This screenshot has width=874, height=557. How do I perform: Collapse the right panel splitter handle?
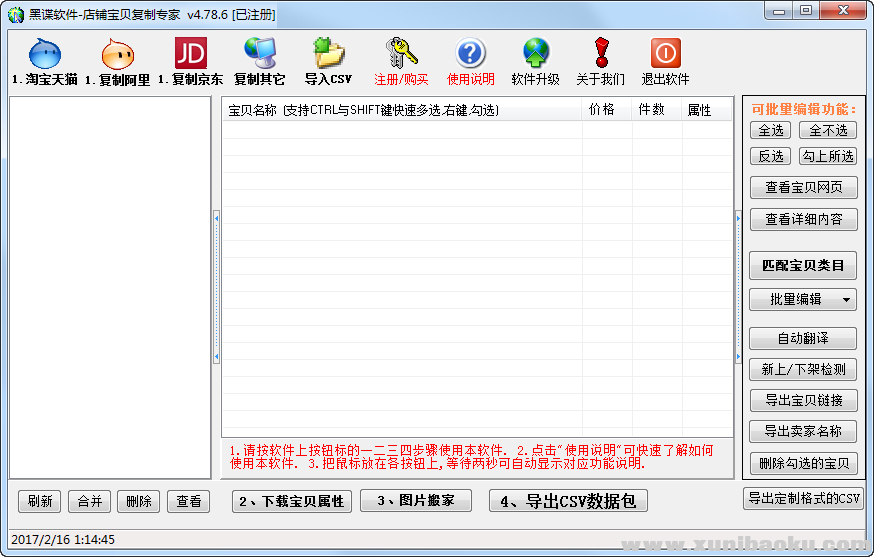coord(739,287)
